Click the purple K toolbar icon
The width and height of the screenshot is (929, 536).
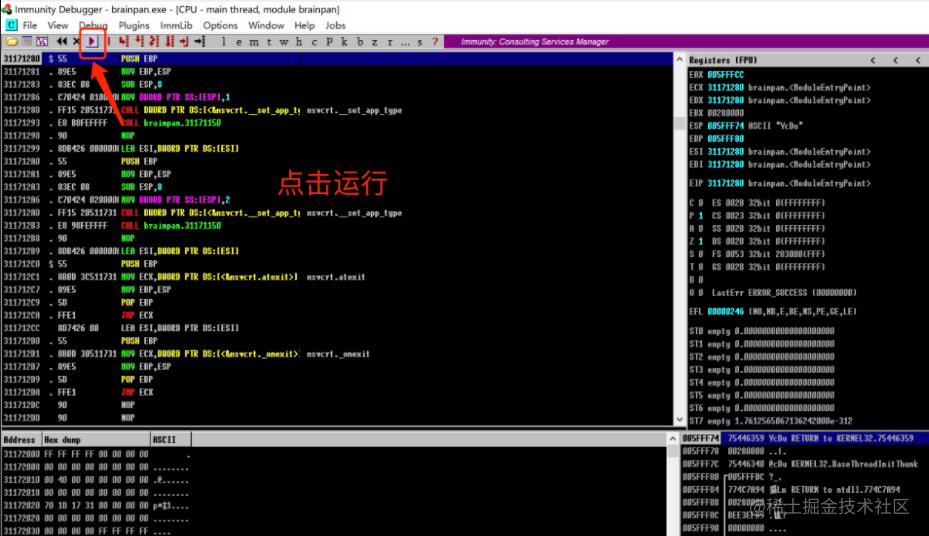point(41,41)
